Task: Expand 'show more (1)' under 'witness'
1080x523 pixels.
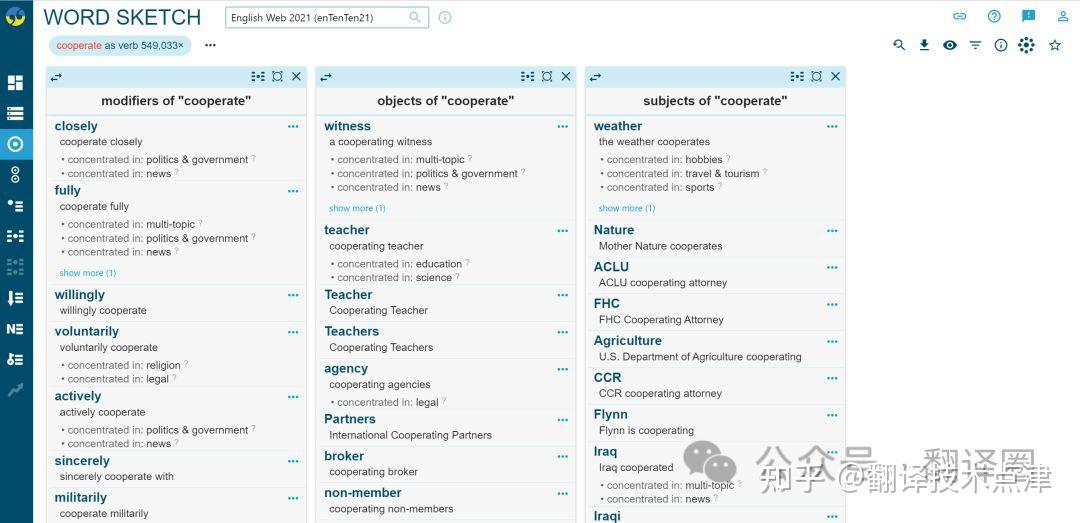Action: (x=357, y=208)
